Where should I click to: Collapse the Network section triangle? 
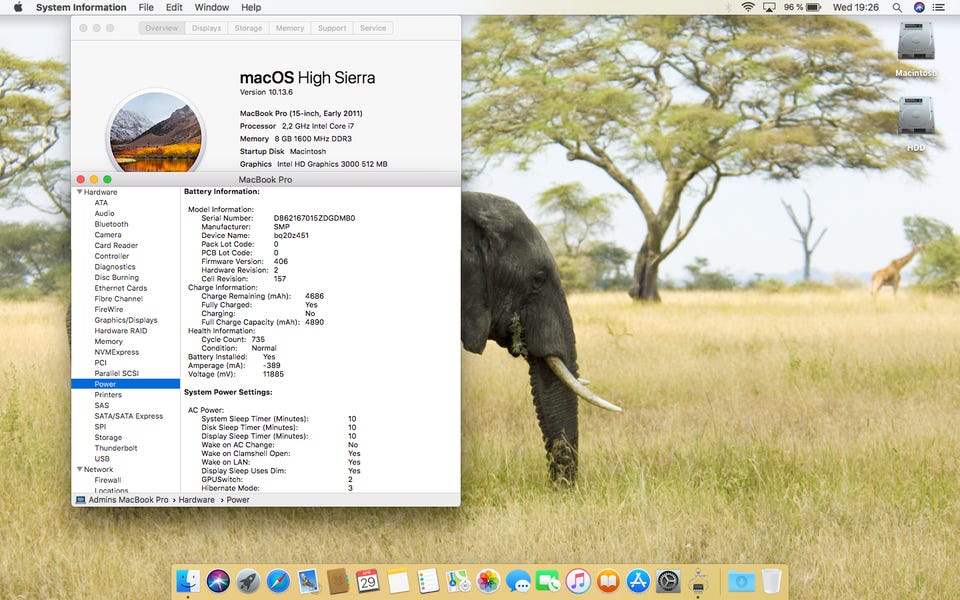click(80, 469)
